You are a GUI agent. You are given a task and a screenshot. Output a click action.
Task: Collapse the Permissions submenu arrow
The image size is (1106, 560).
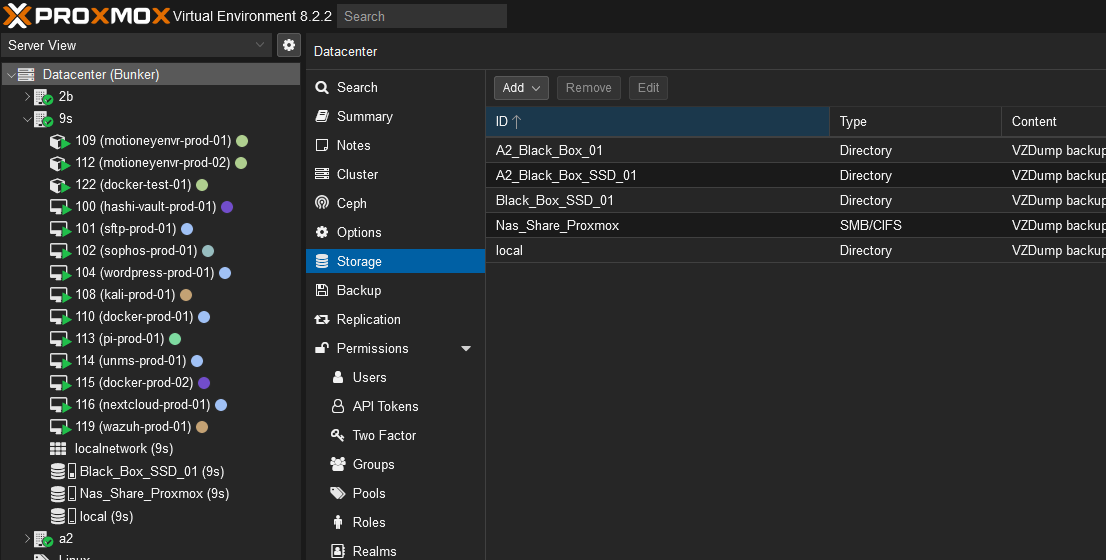coord(466,348)
